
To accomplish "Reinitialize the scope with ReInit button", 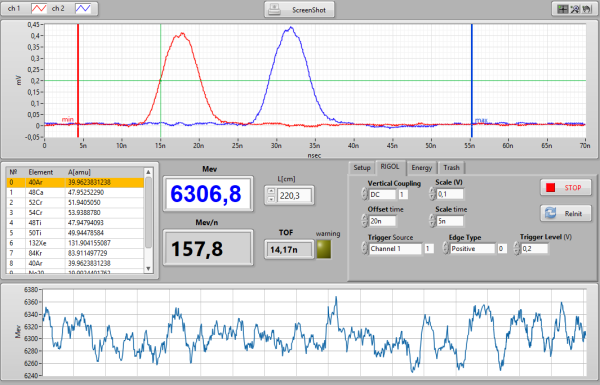I will [566, 213].
